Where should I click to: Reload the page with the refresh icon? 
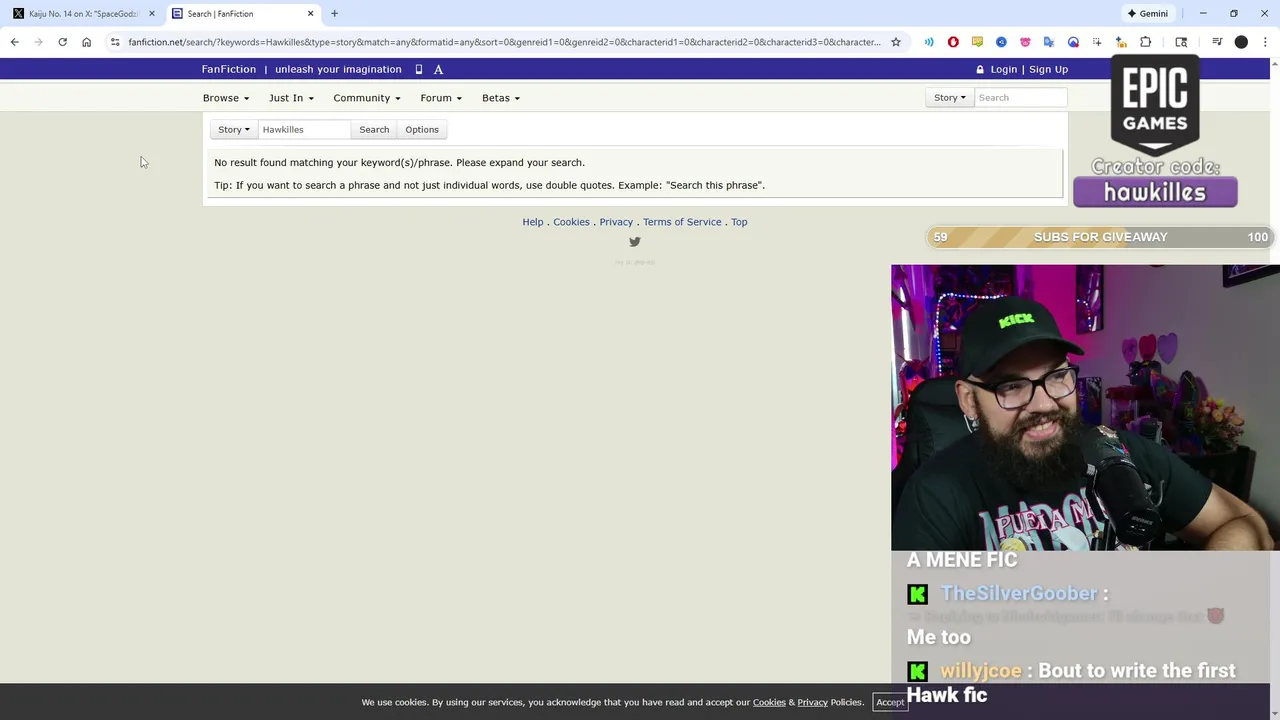pos(62,42)
